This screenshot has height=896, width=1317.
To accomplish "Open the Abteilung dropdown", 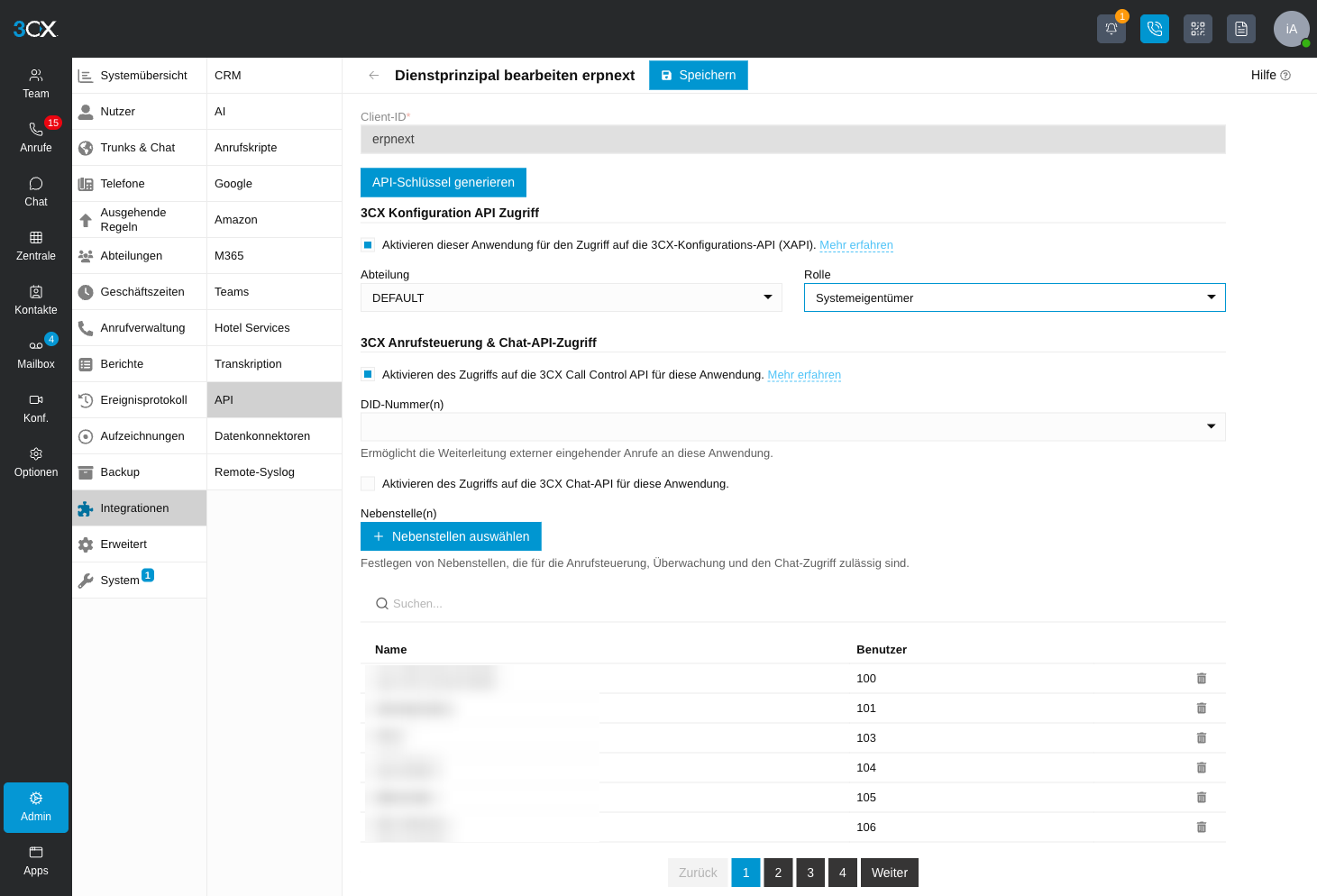I will point(571,297).
